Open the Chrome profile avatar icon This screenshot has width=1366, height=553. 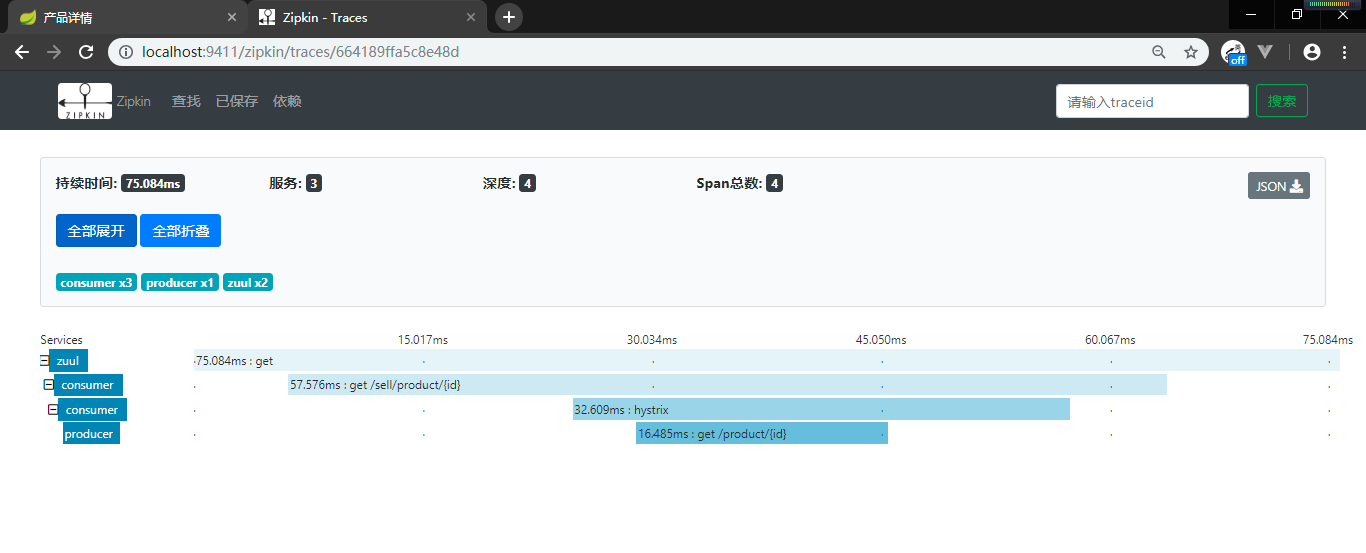(1312, 52)
